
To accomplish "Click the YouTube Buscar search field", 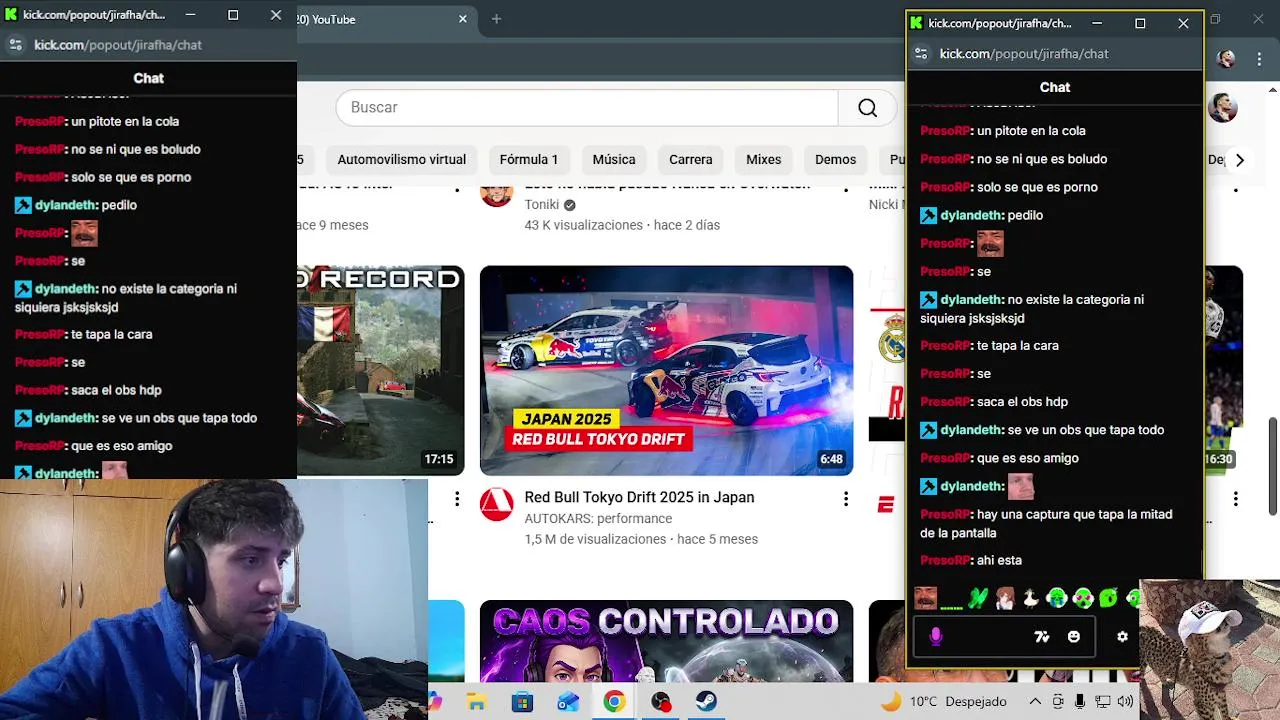I will point(587,108).
